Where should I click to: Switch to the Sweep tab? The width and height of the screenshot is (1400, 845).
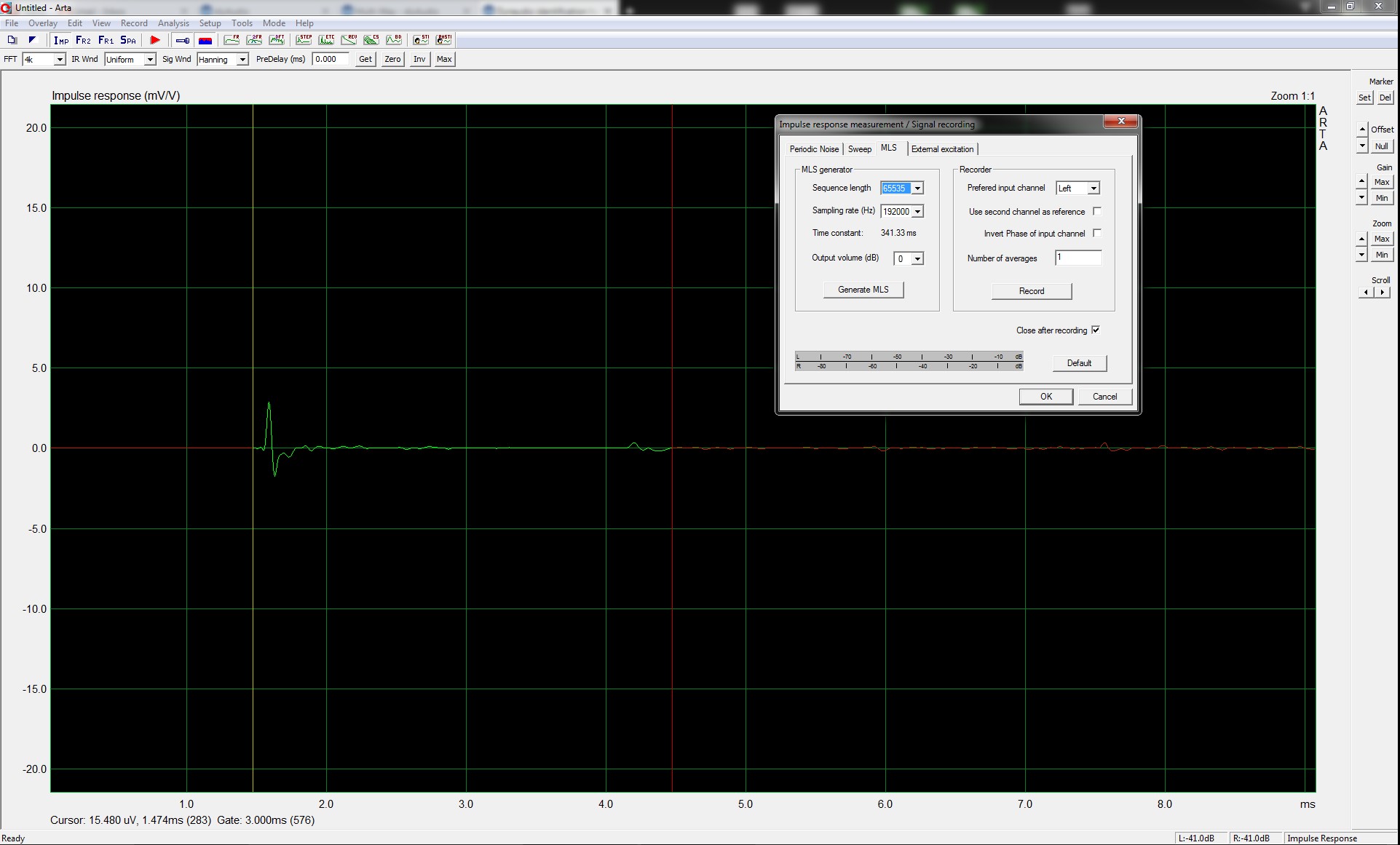coord(860,149)
